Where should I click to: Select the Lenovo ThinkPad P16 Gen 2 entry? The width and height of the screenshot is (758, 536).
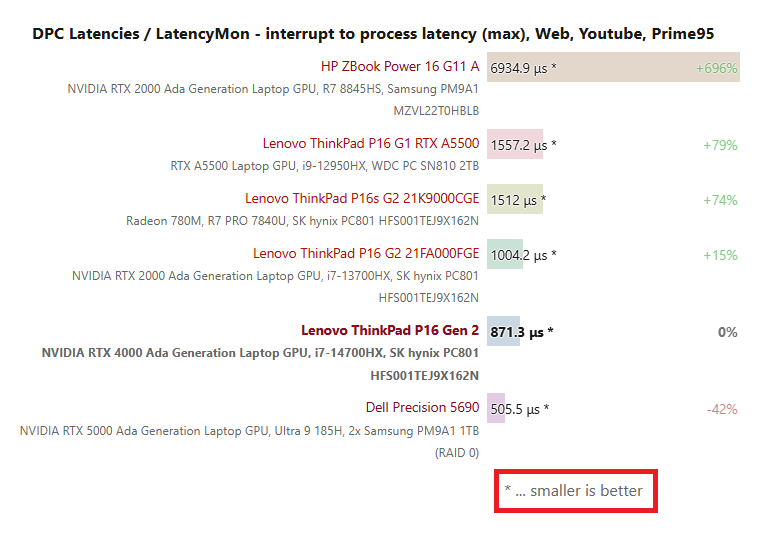click(x=390, y=331)
